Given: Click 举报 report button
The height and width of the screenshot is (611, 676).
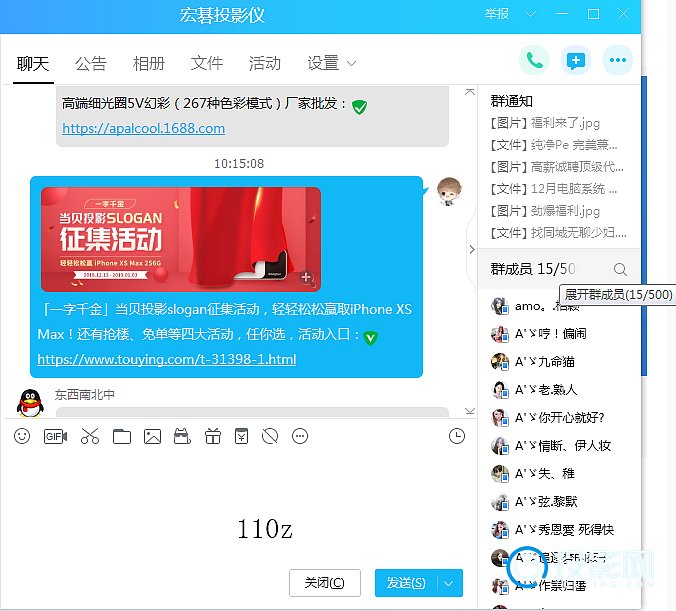Looking at the screenshot, I should [497, 14].
